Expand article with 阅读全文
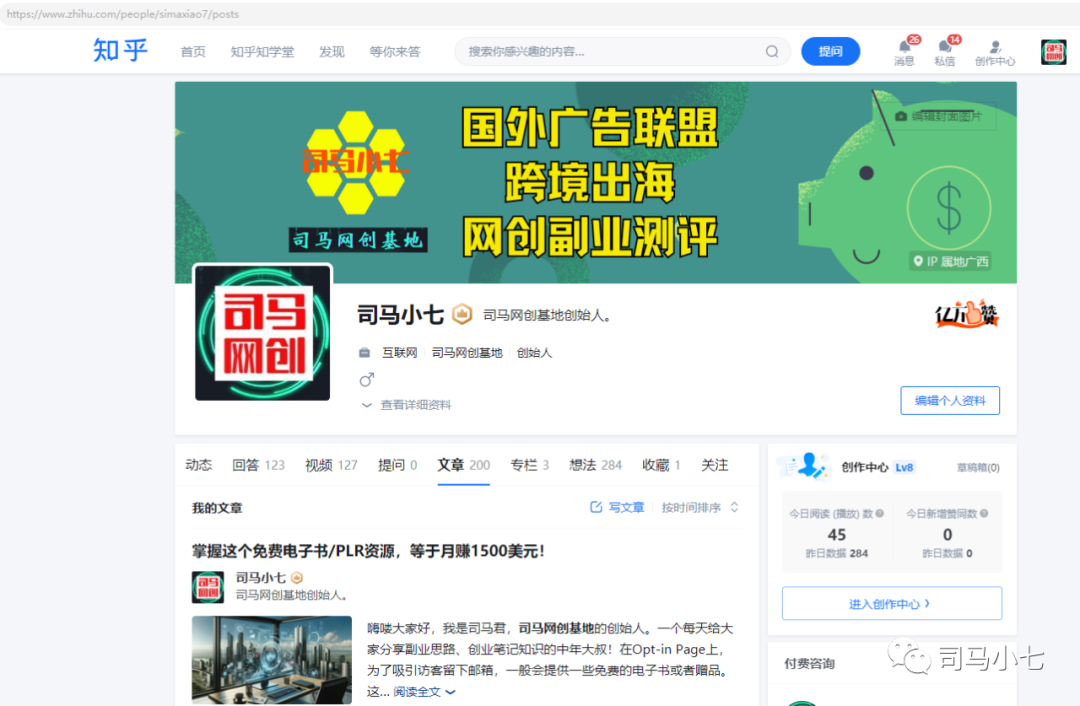The image size is (1080, 706). pos(424,692)
